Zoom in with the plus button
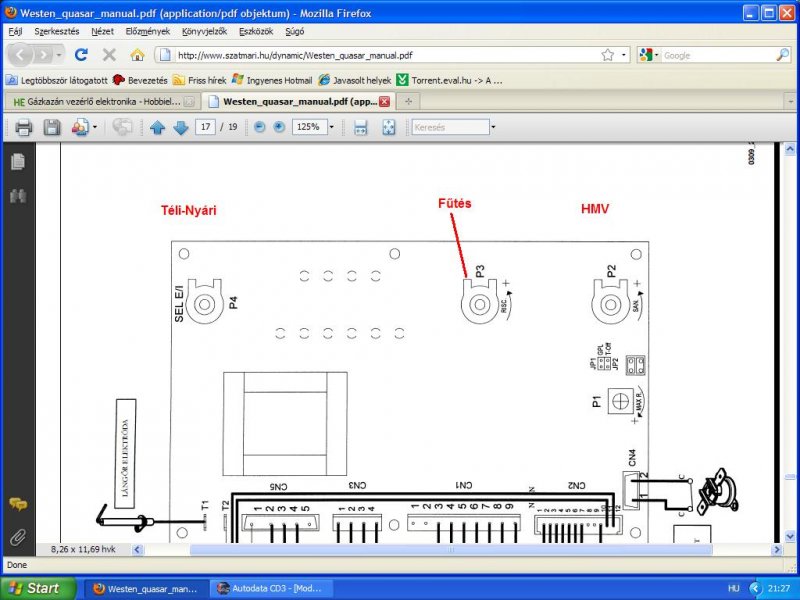Image resolution: width=800 pixels, height=600 pixels. (279, 127)
